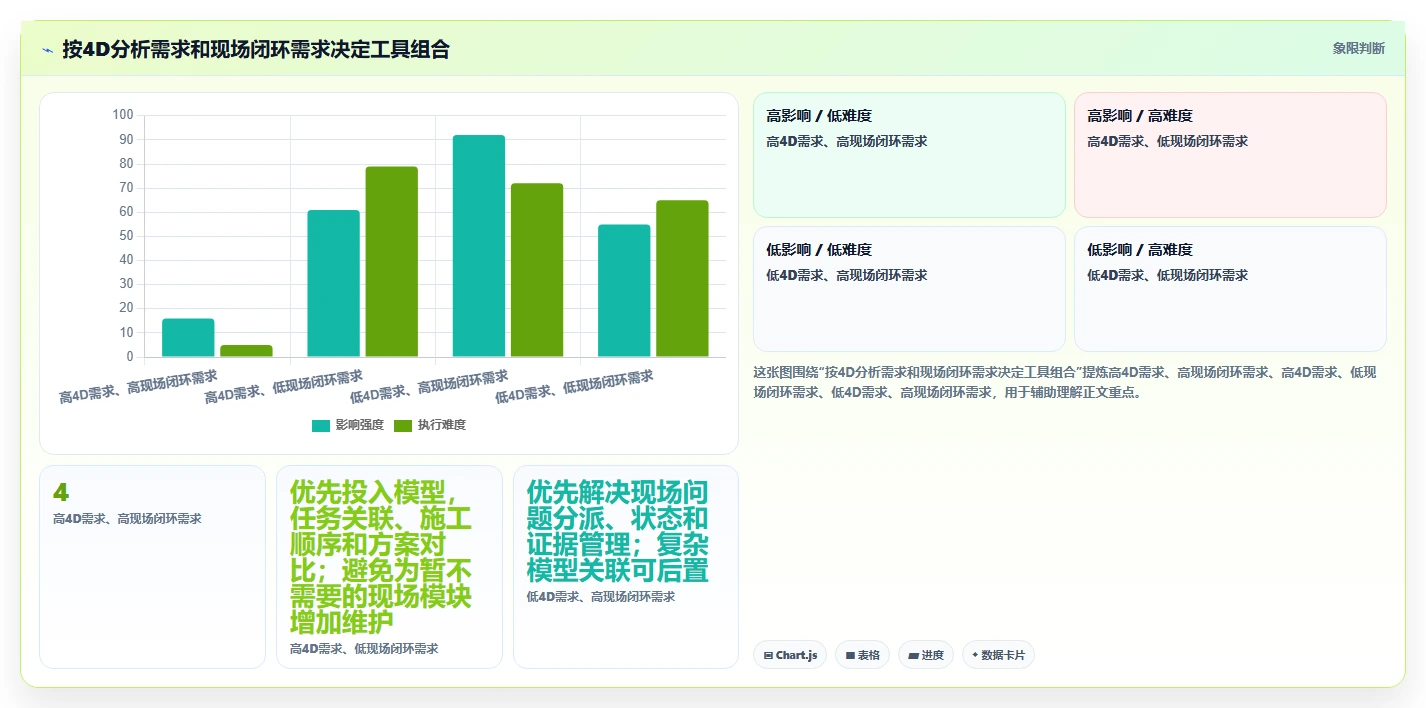This screenshot has height=708, width=1426.
Task: Click the green 执行难度 bar valued 72
Action: (x=537, y=270)
